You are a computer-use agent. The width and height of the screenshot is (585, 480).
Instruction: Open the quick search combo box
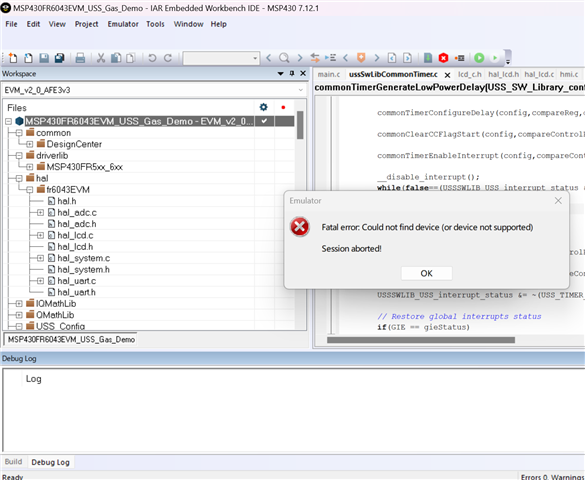point(221,58)
